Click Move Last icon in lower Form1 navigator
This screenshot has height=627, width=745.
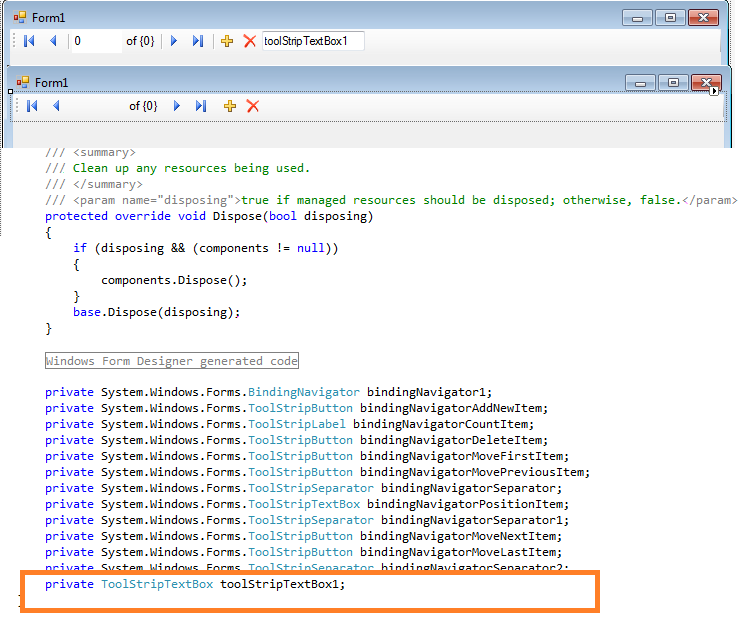tap(201, 106)
